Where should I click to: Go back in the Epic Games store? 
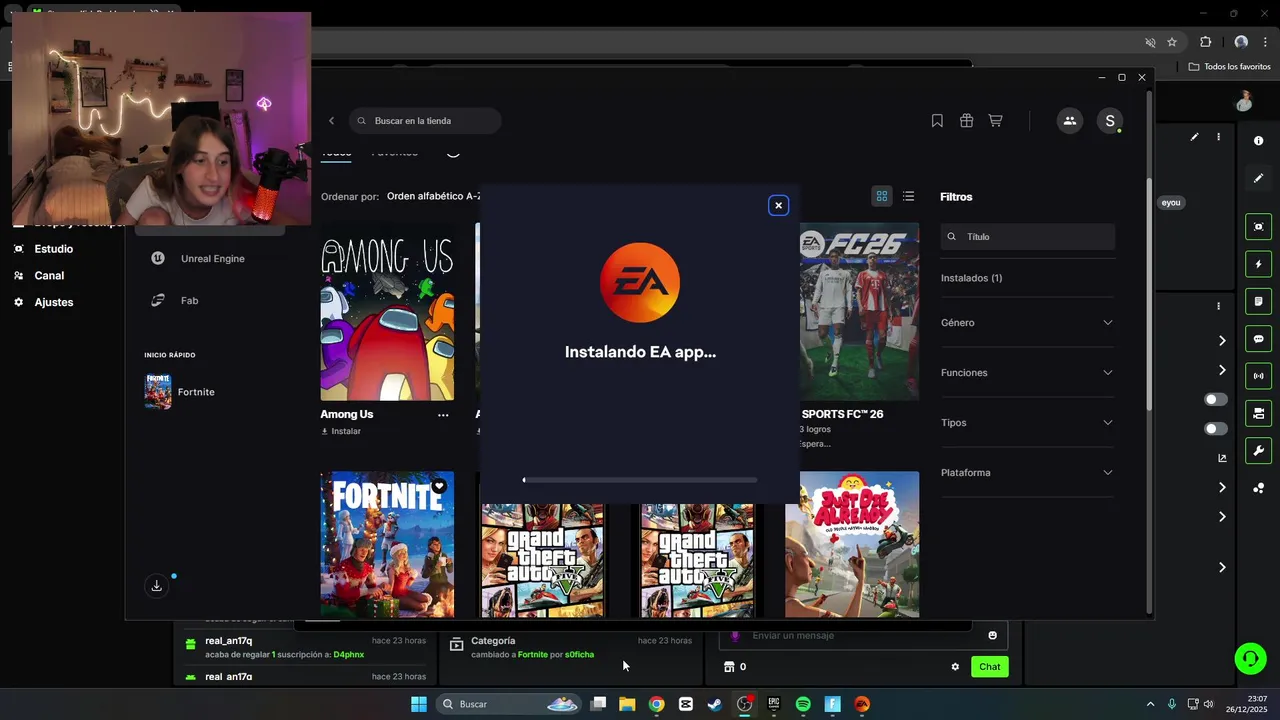coord(332,121)
